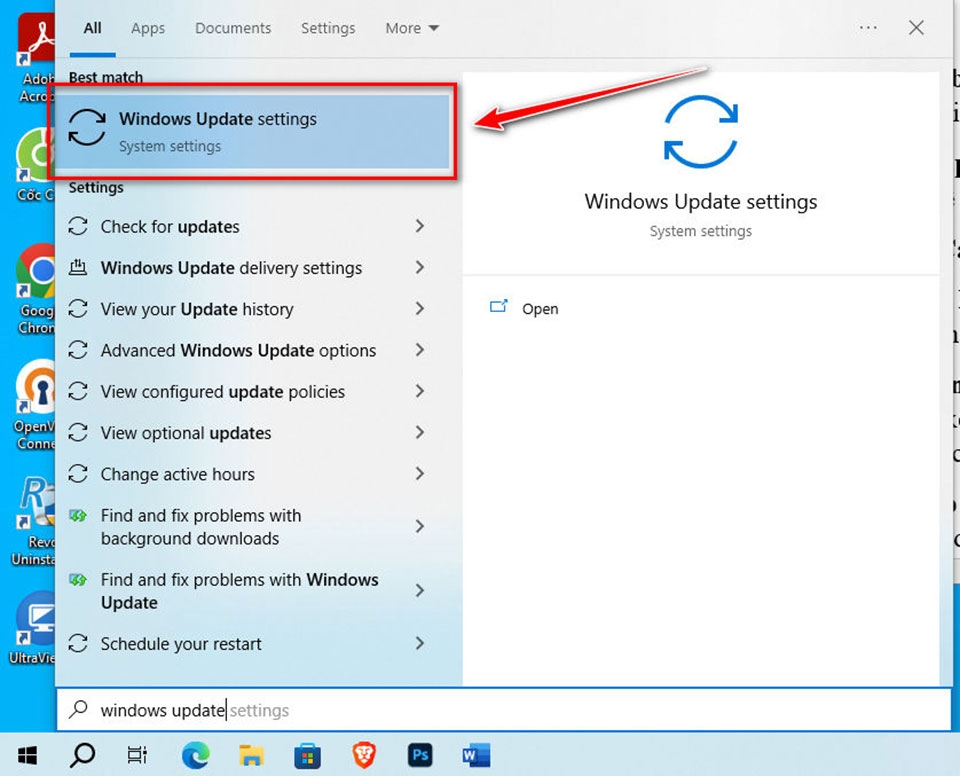Open File Explorer from taskbar

252,755
